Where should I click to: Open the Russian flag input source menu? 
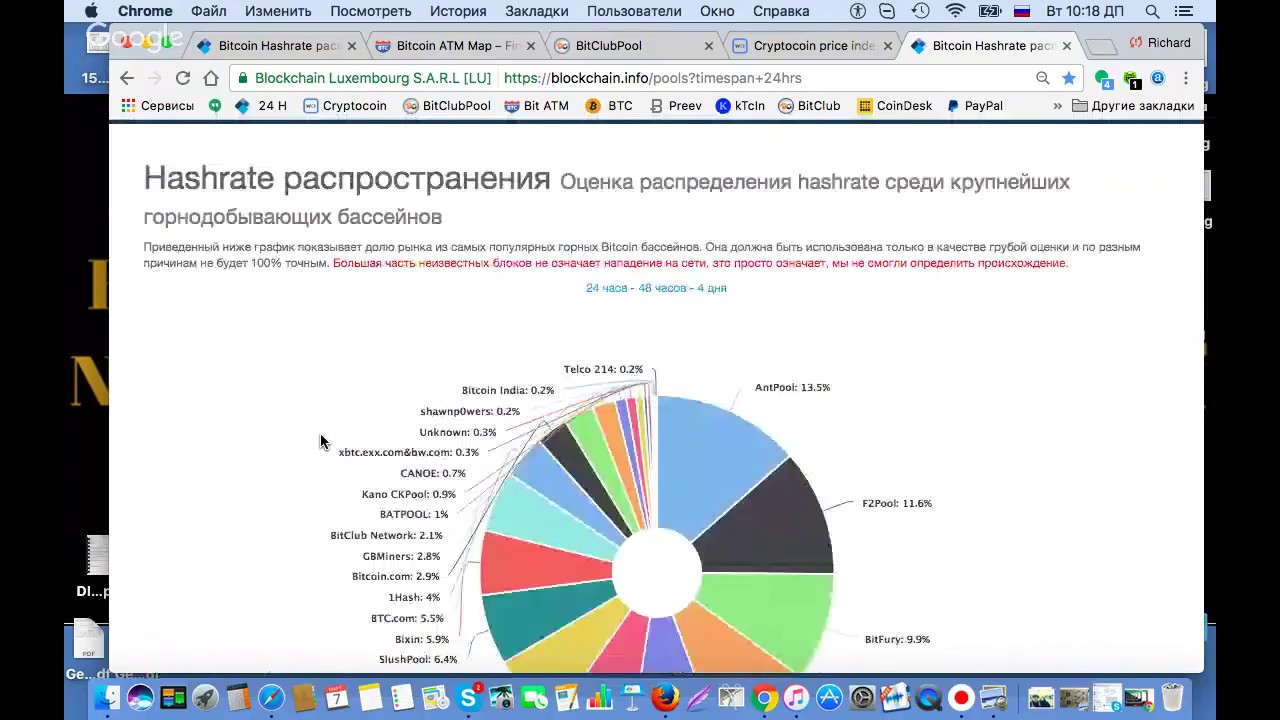1022,11
